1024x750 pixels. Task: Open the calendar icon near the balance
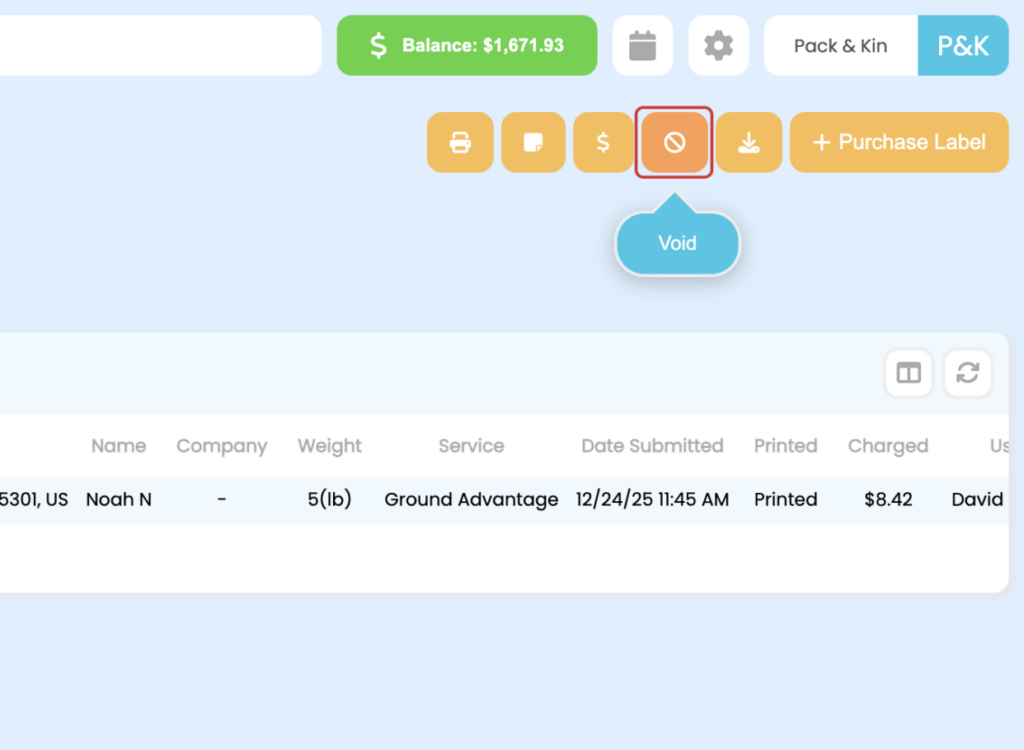[x=642, y=45]
